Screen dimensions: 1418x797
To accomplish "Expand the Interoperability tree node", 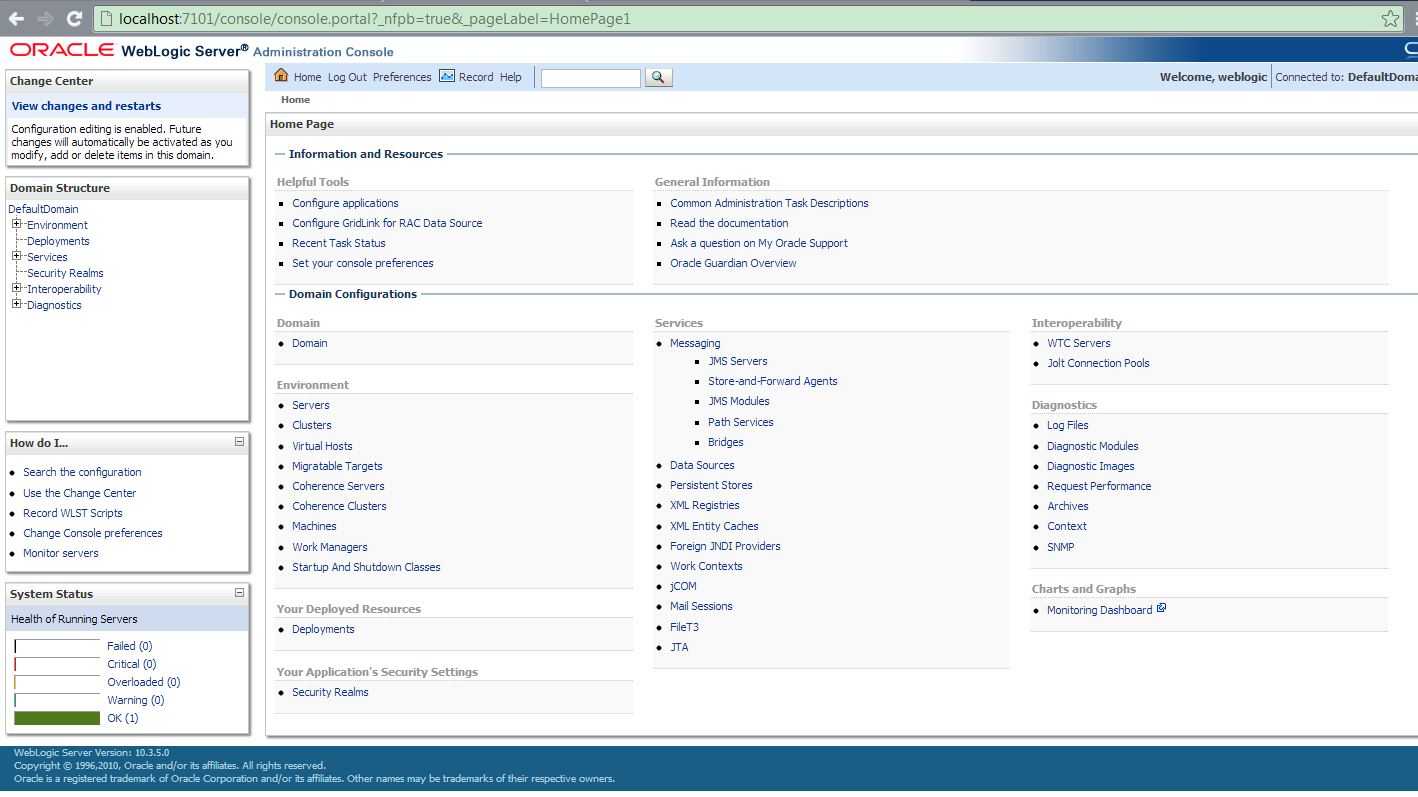I will click(17, 288).
